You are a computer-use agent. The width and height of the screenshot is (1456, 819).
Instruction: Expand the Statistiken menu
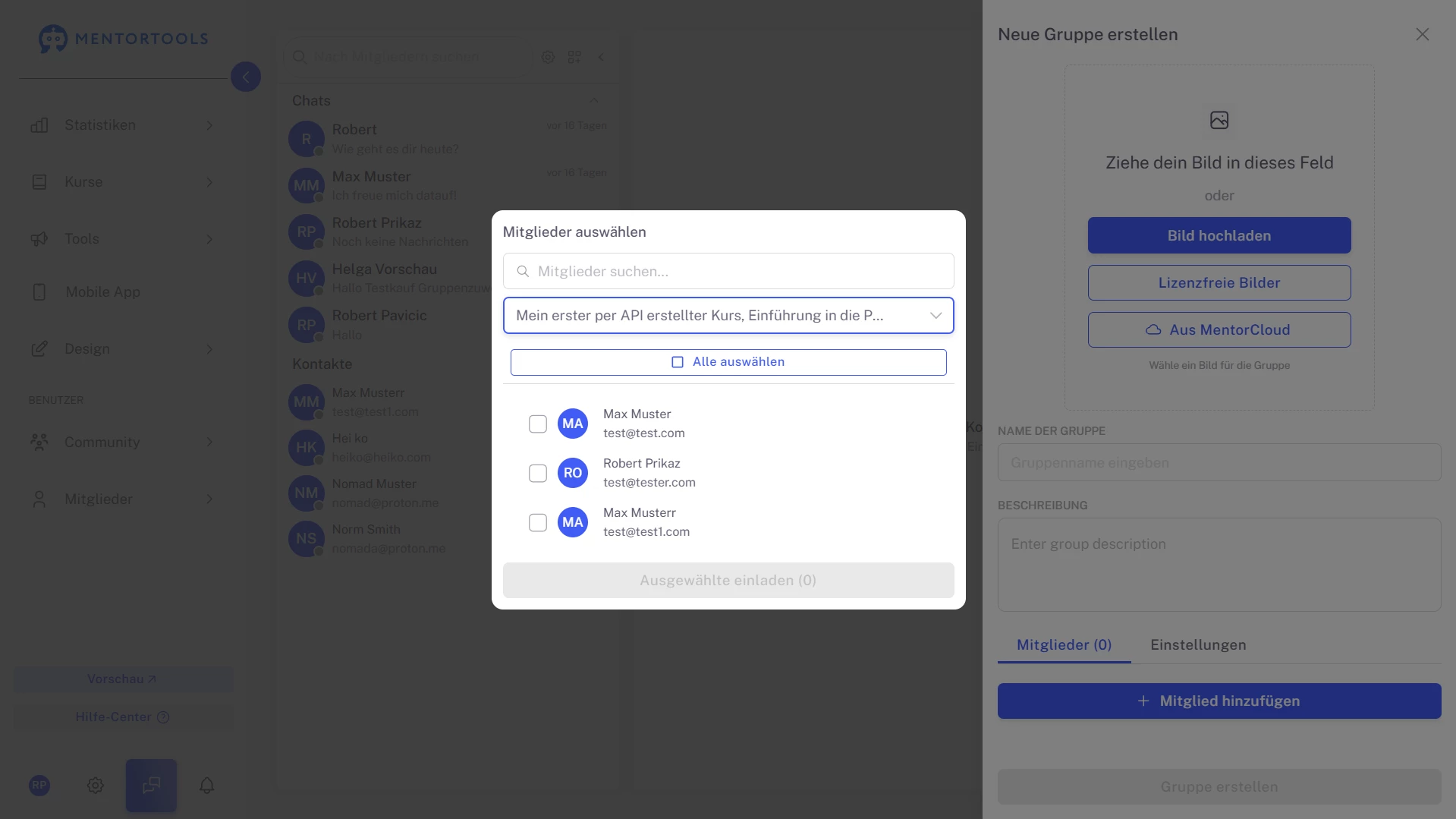[121, 125]
